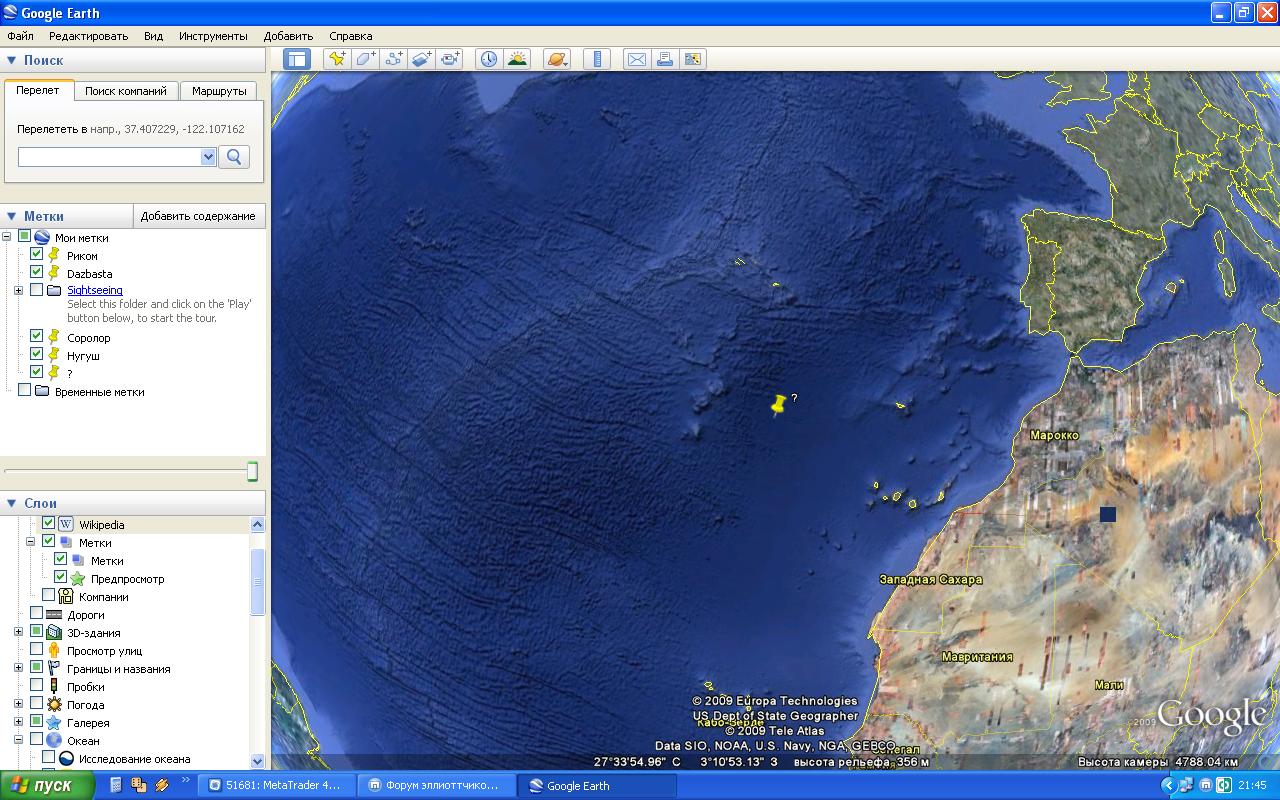Toggle sunlight across the landscape
The height and width of the screenshot is (800, 1280).
tap(517, 59)
